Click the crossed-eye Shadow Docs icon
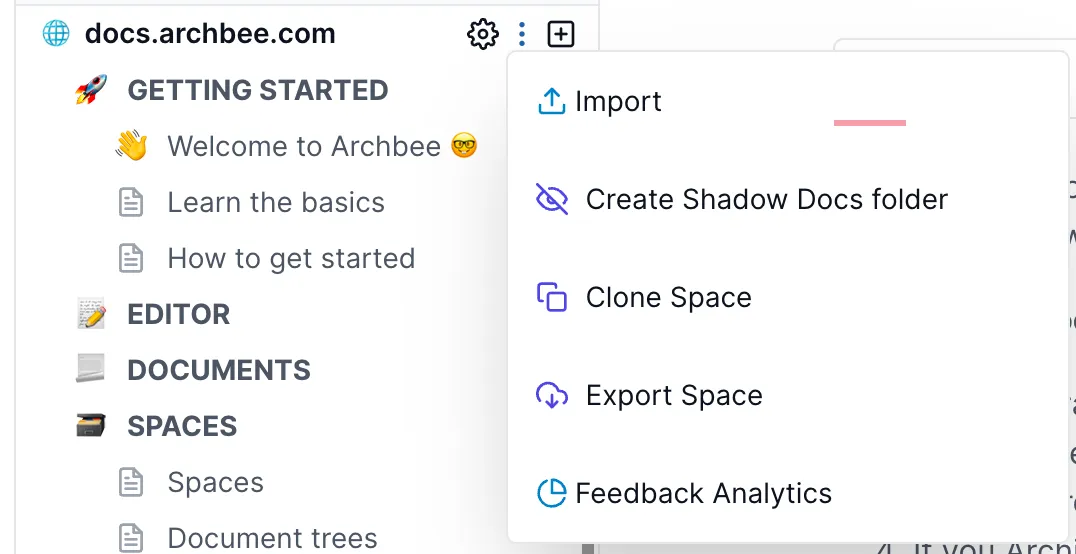The image size is (1076, 554). pos(552,200)
